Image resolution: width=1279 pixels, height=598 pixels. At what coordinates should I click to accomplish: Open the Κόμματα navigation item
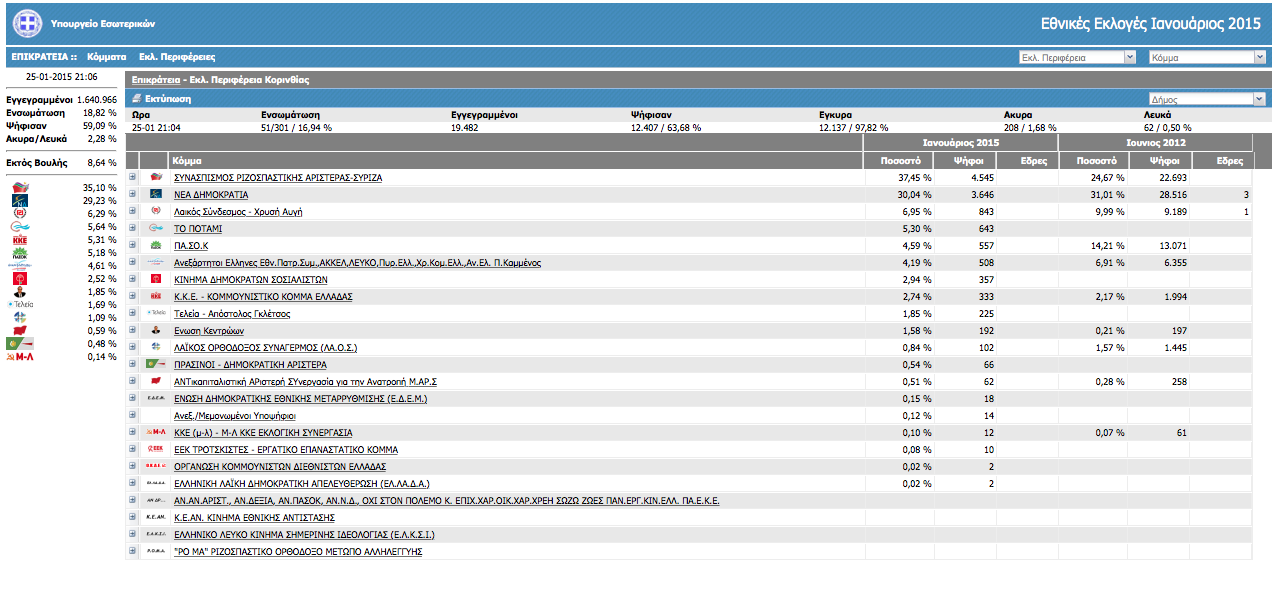pyautogui.click(x=107, y=57)
